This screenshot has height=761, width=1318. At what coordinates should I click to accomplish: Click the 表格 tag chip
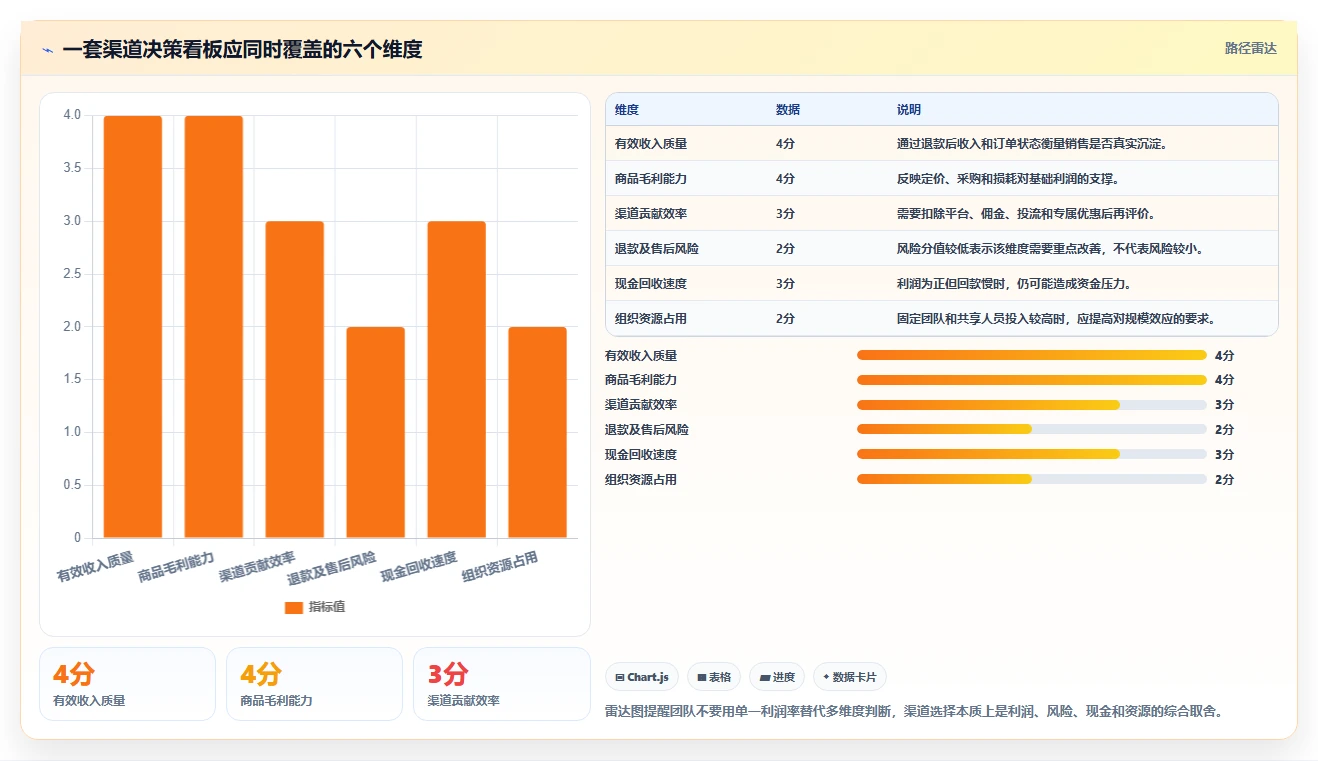click(714, 677)
